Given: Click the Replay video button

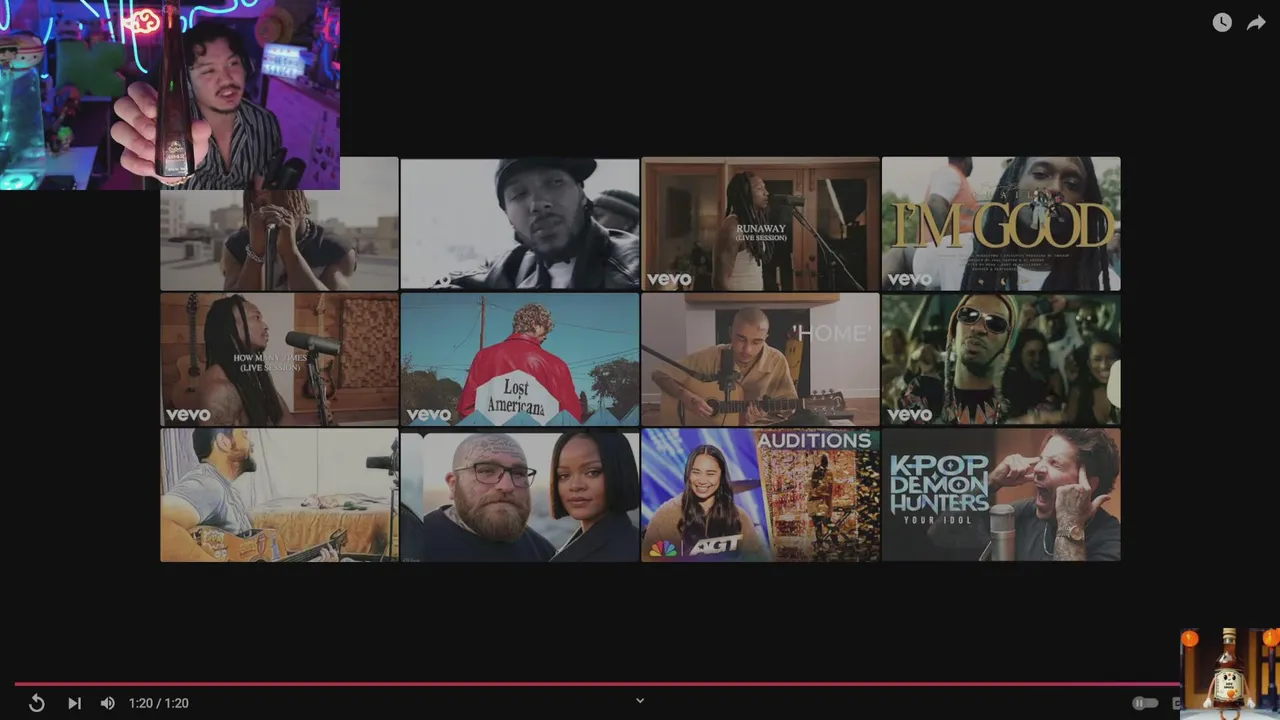Looking at the screenshot, I should [x=36, y=703].
